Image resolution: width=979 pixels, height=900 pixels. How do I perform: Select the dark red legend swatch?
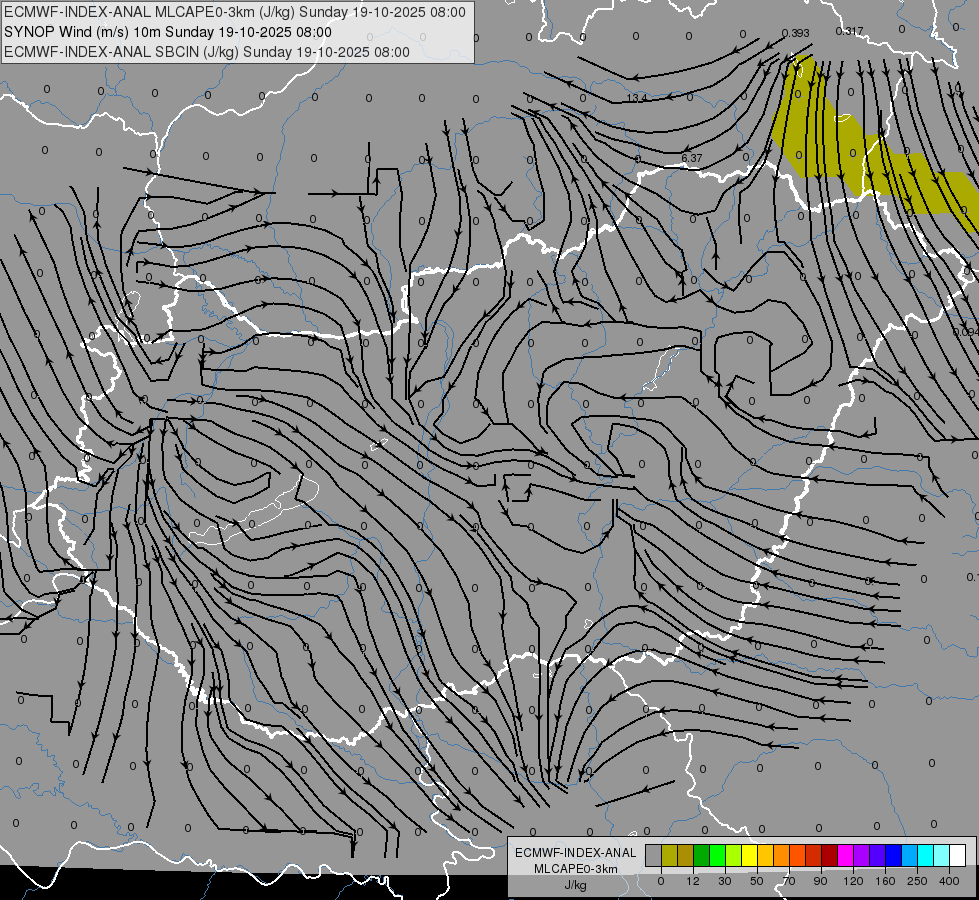pos(830,855)
